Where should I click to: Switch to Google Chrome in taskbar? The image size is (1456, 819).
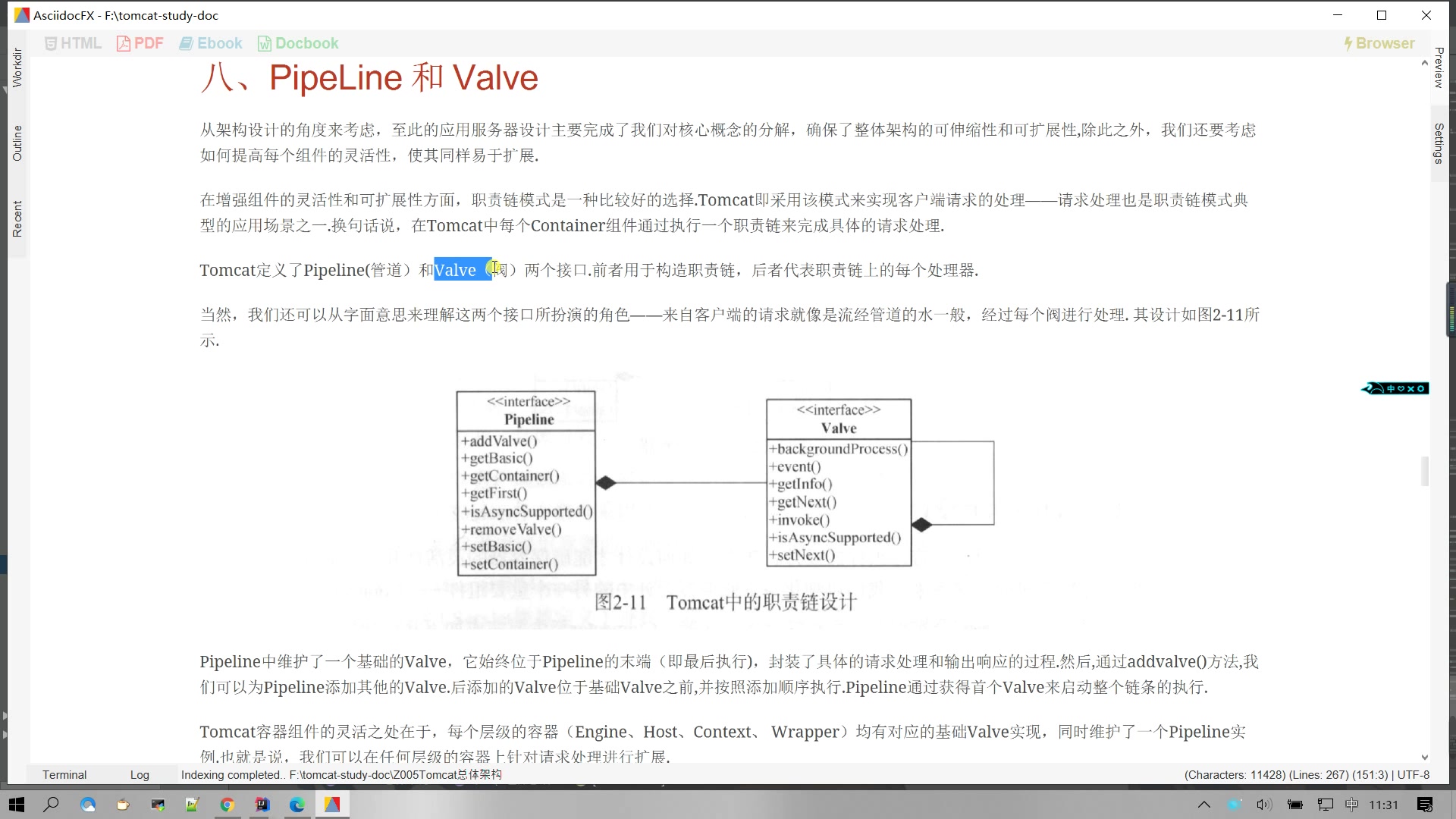(227, 805)
